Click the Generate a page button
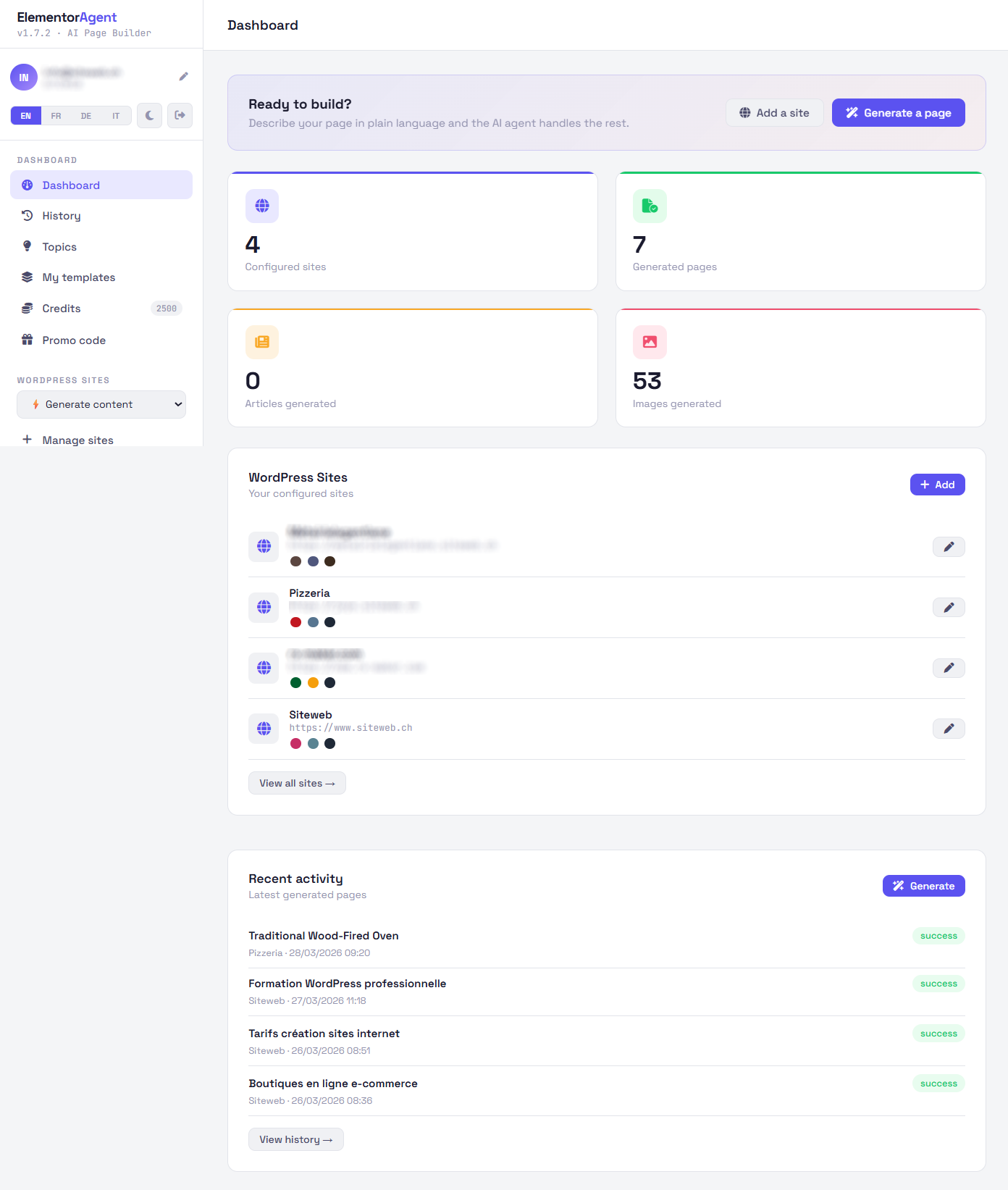Screen dimensions: 1008x1190 tap(898, 113)
